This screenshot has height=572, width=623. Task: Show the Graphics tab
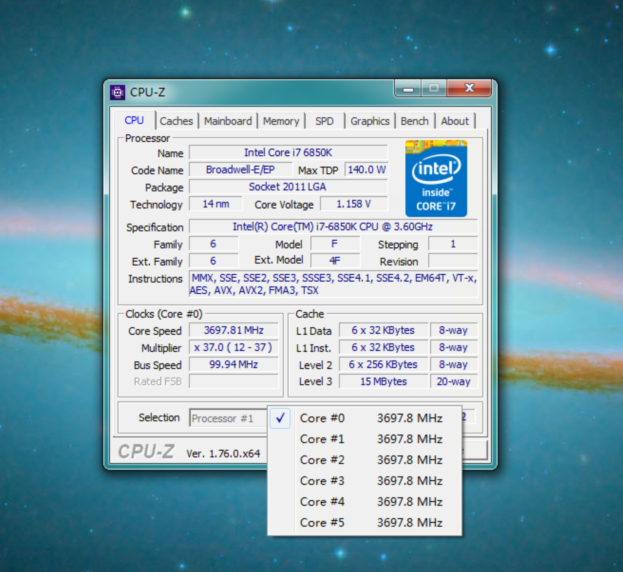pyautogui.click(x=369, y=121)
